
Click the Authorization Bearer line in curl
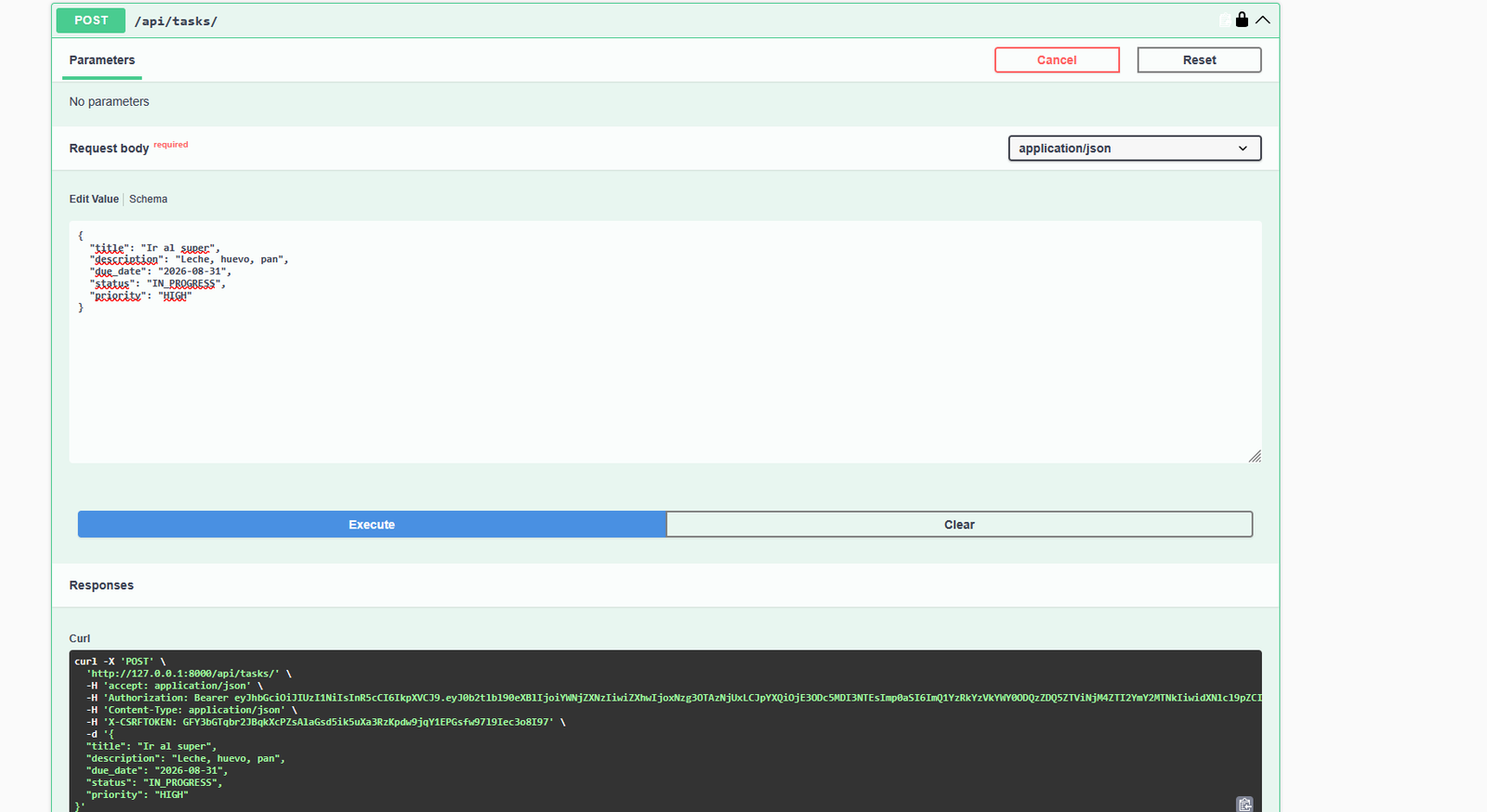(674, 698)
